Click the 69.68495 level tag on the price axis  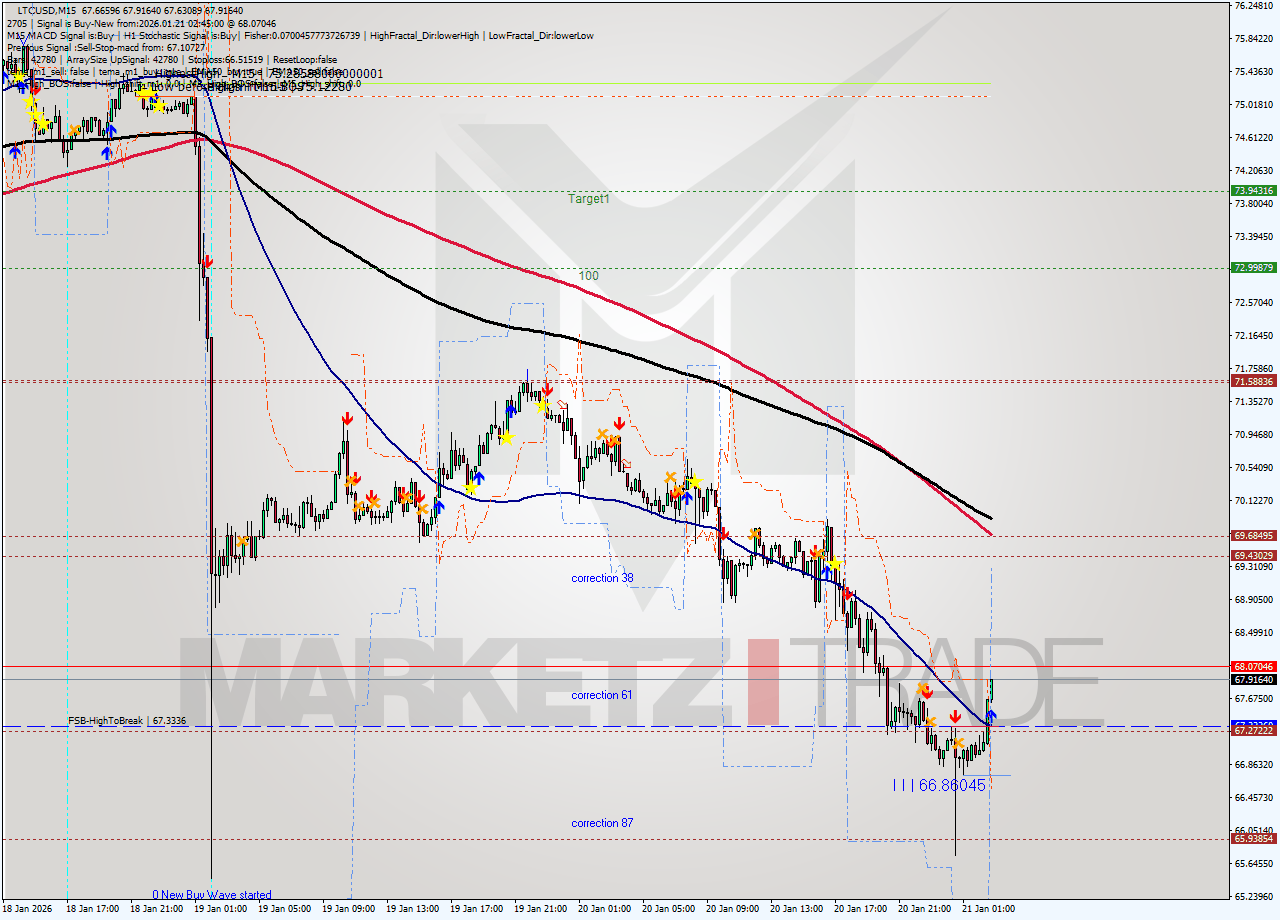(1253, 535)
